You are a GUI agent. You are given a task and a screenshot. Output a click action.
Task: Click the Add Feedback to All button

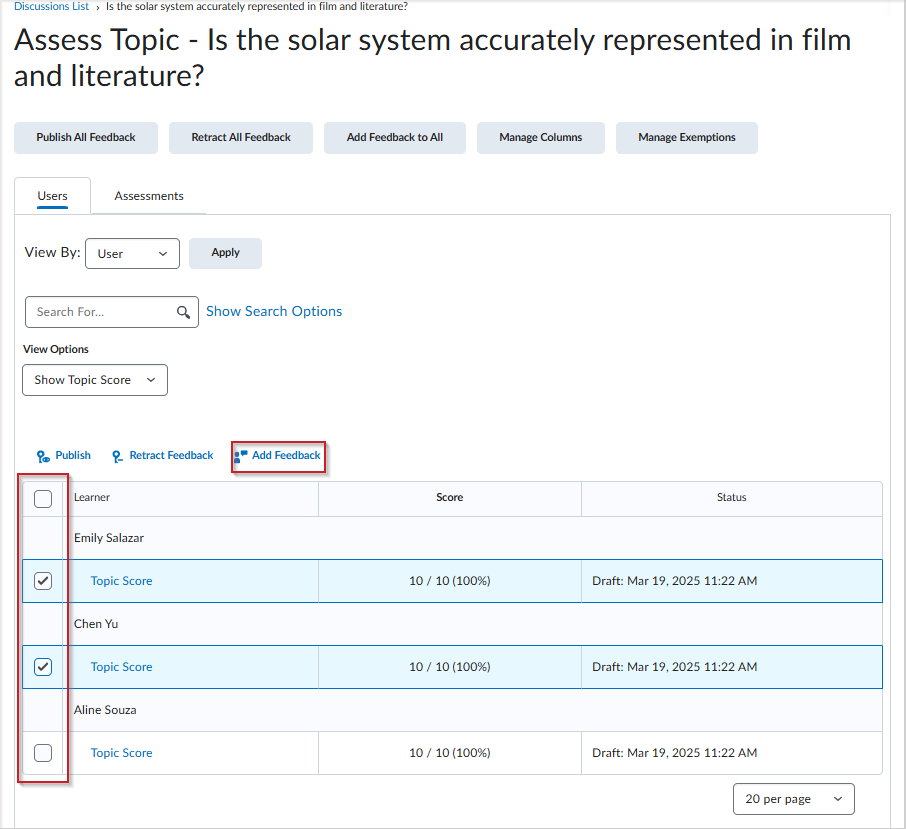(395, 137)
